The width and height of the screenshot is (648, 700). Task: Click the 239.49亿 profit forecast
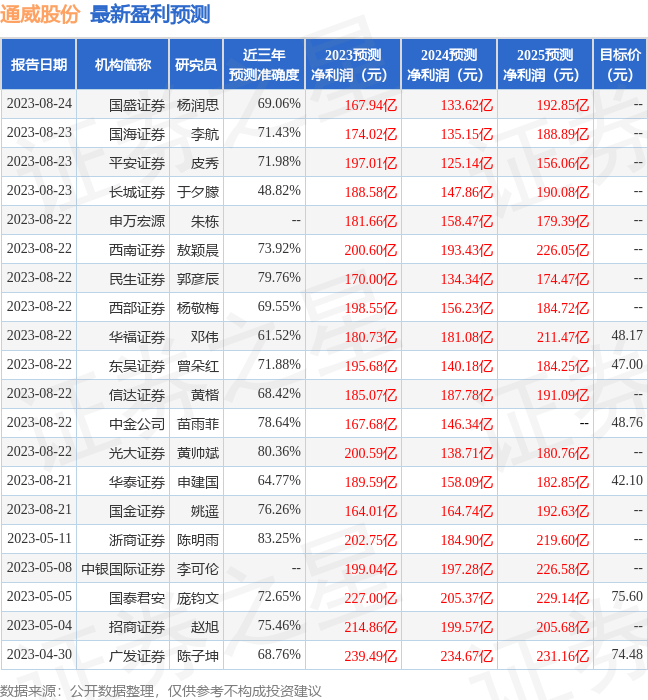[371, 656]
